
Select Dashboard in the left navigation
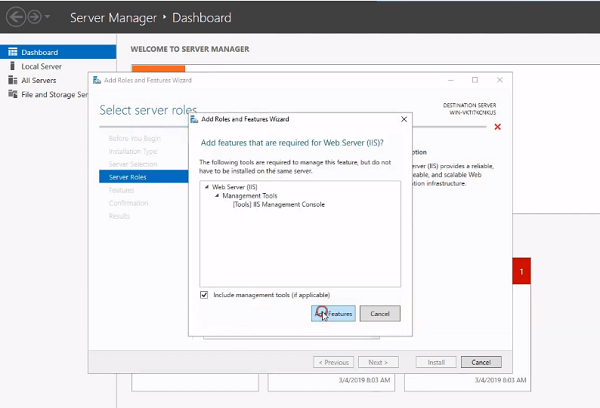click(58, 52)
